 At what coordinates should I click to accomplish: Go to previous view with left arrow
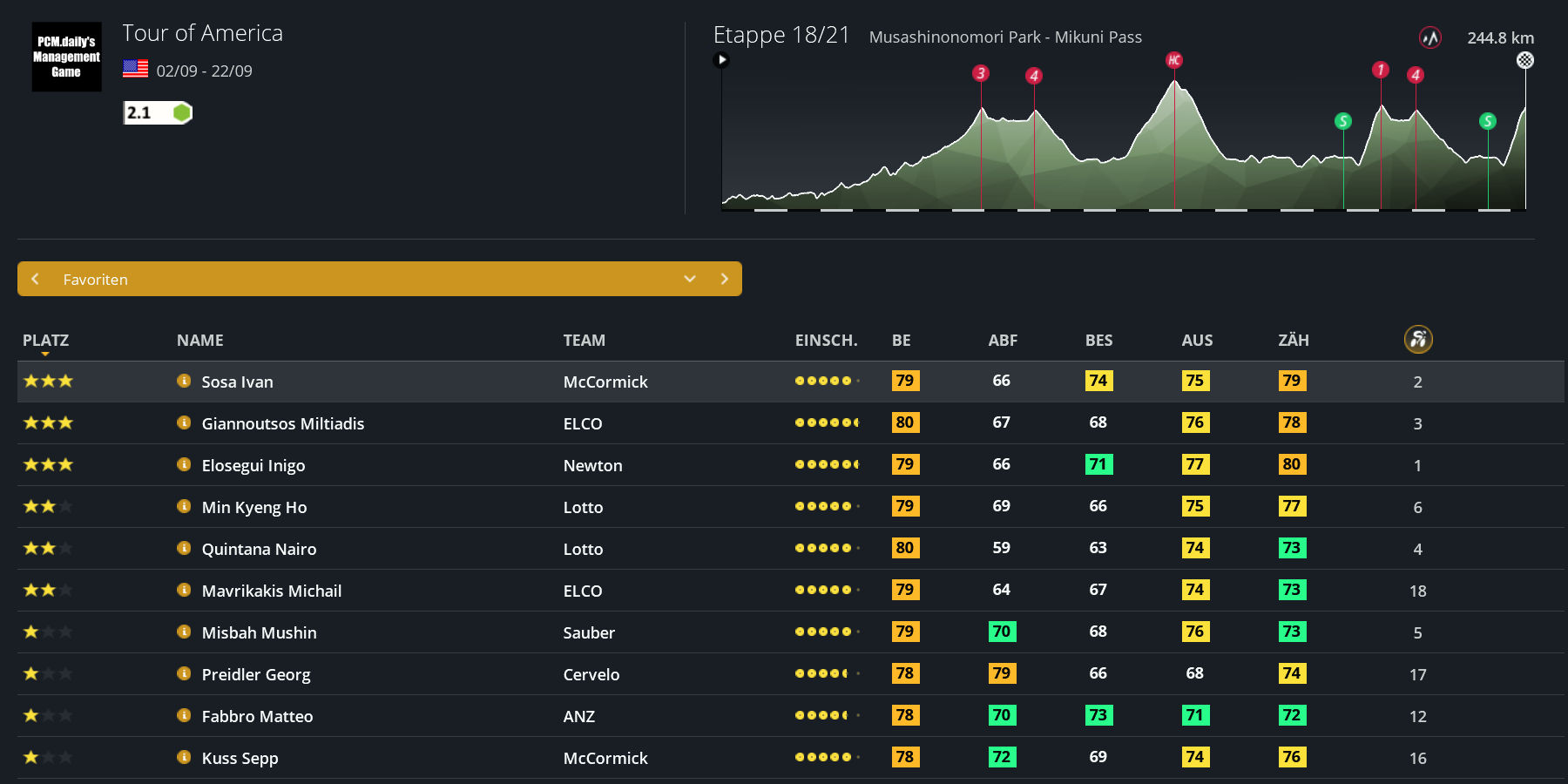coord(35,279)
